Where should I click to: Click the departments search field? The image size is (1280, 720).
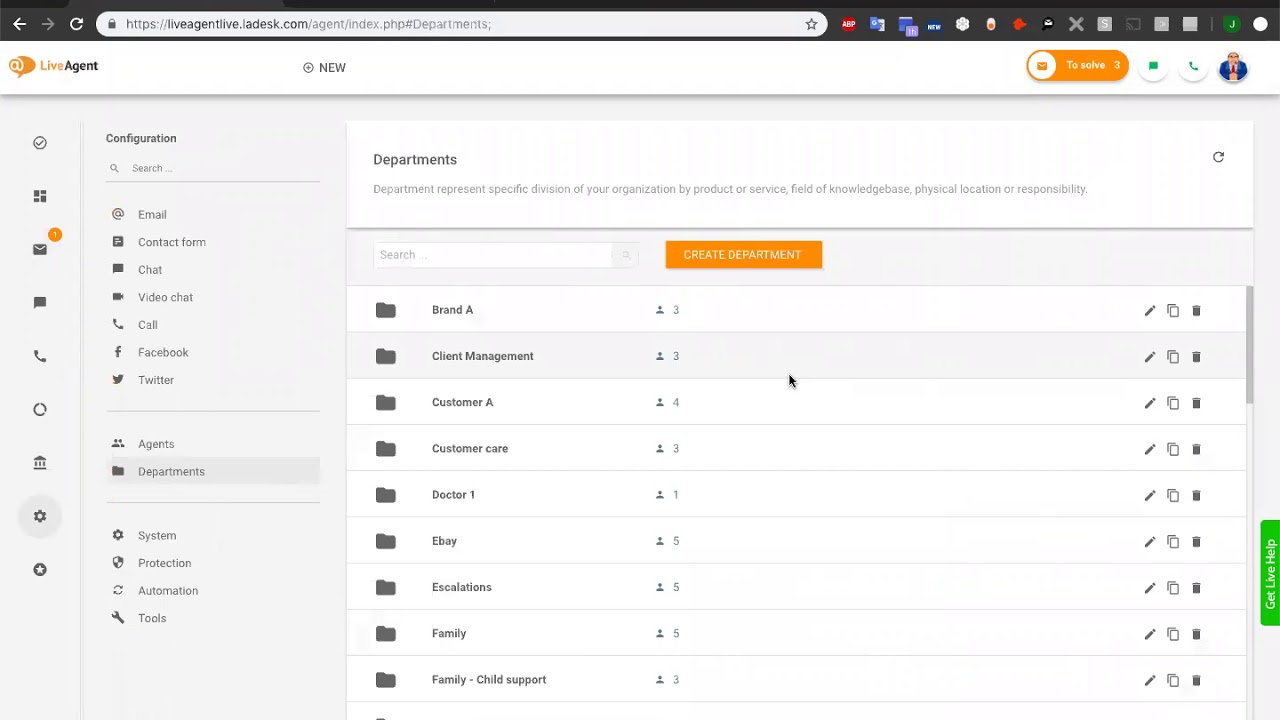(493, 255)
